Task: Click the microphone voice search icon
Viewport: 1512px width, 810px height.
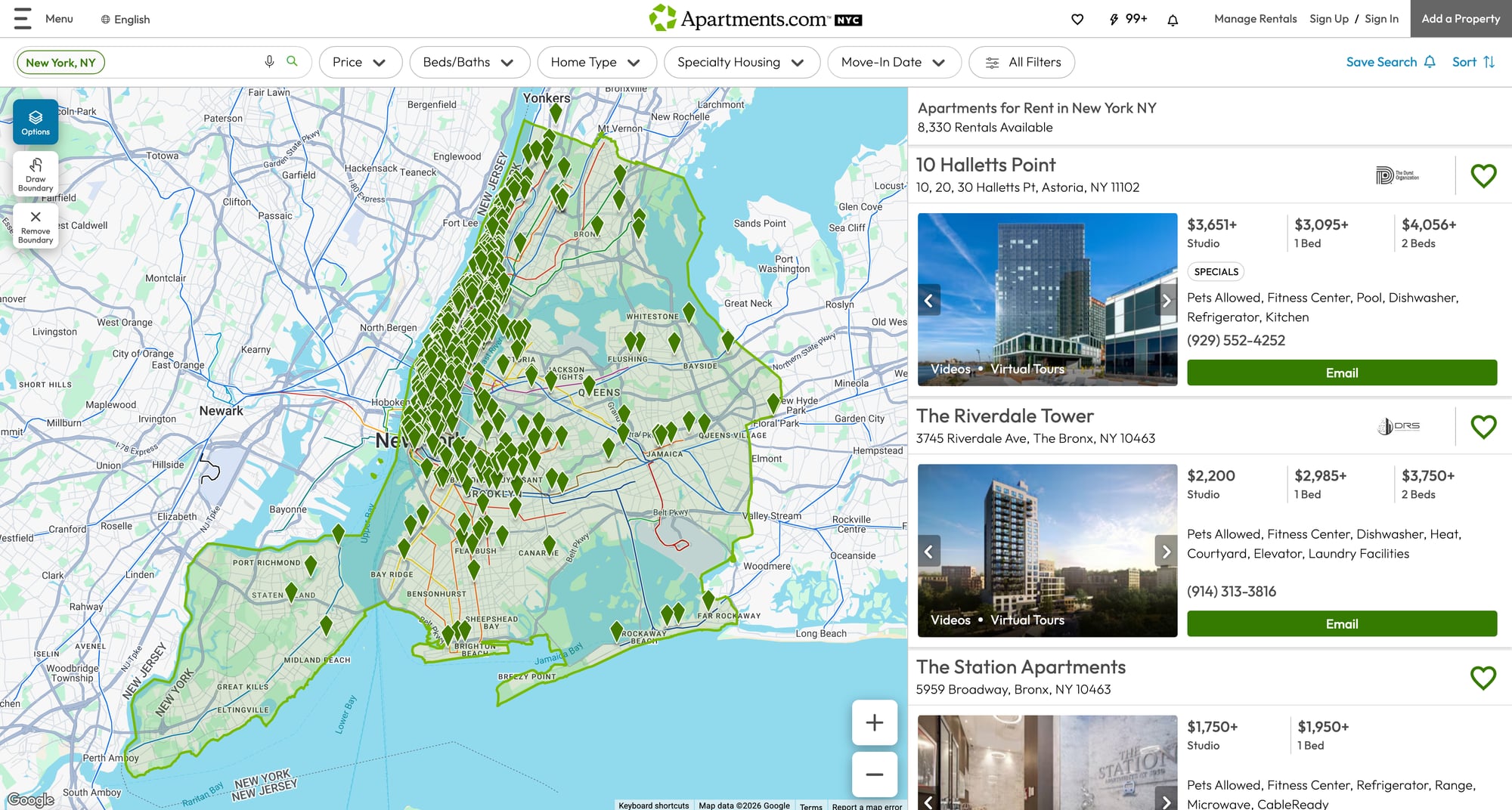Action: [269, 62]
